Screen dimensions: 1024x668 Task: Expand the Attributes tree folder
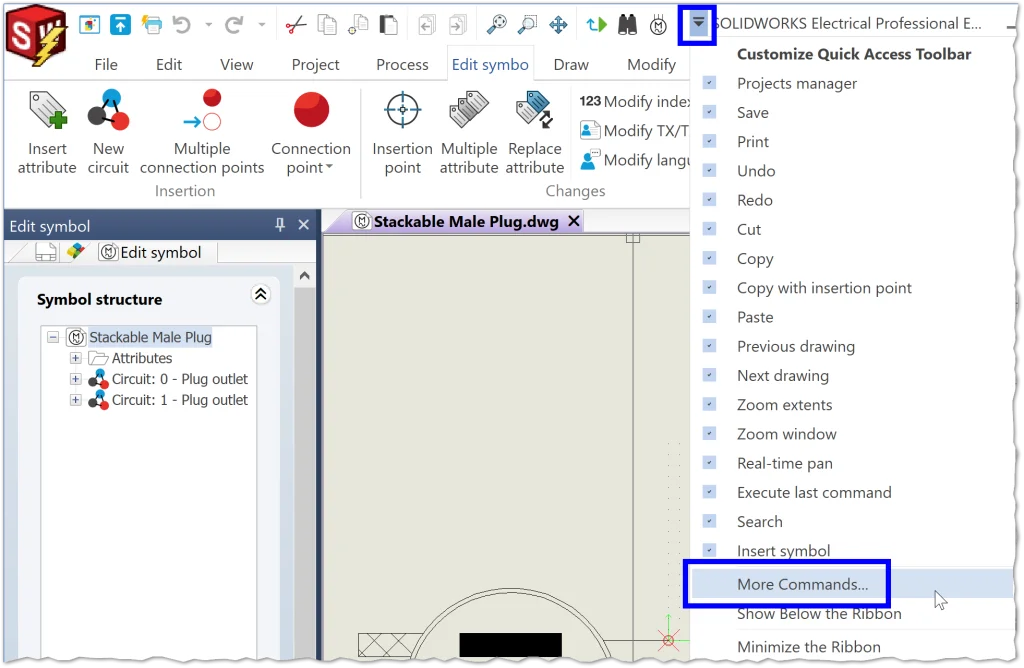tap(75, 358)
